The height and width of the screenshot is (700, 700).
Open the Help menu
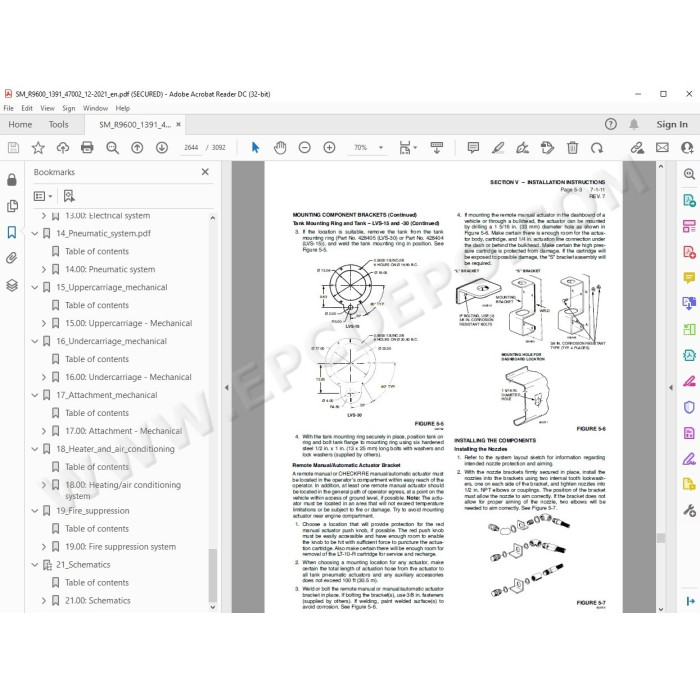coord(122,108)
